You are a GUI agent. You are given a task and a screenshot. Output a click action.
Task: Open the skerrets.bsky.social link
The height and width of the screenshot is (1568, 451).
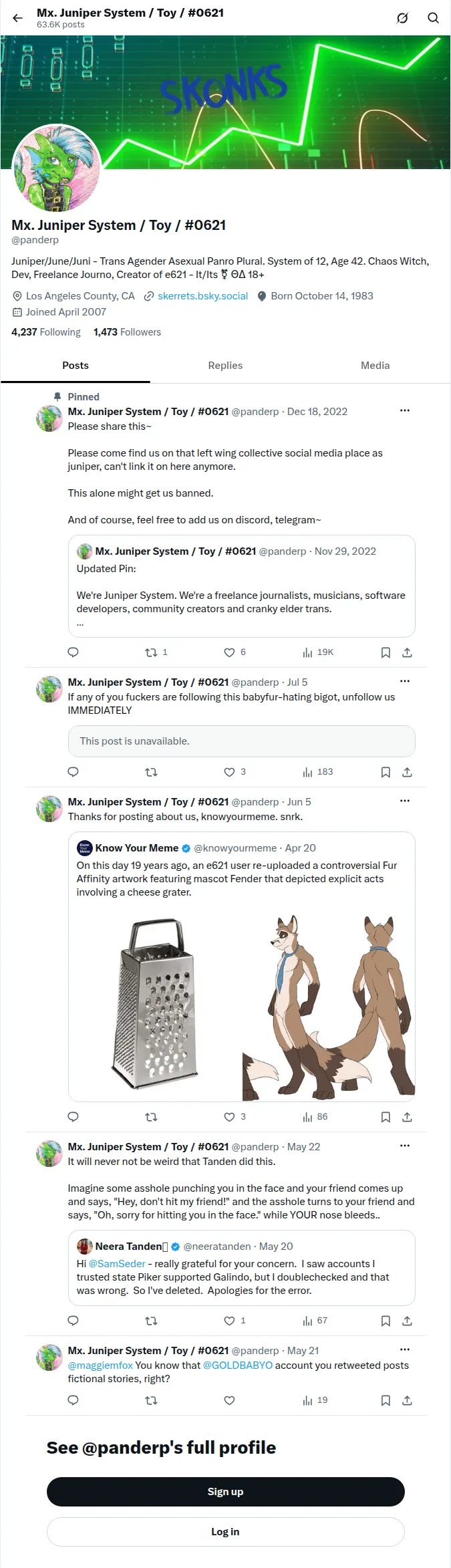coord(202,296)
